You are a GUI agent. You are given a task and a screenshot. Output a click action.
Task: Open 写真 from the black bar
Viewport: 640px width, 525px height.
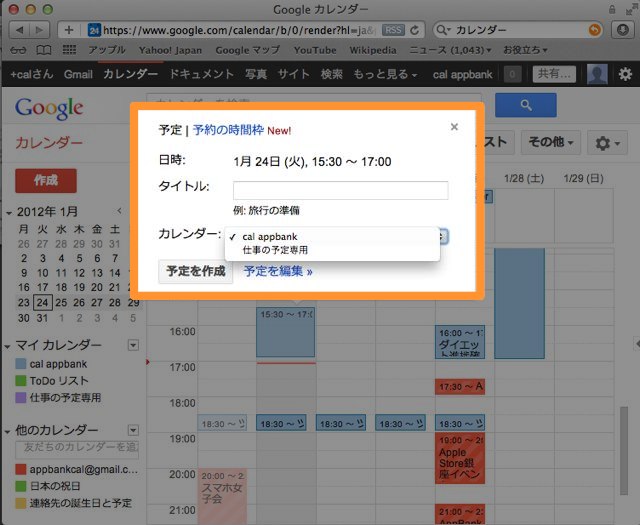(256, 74)
